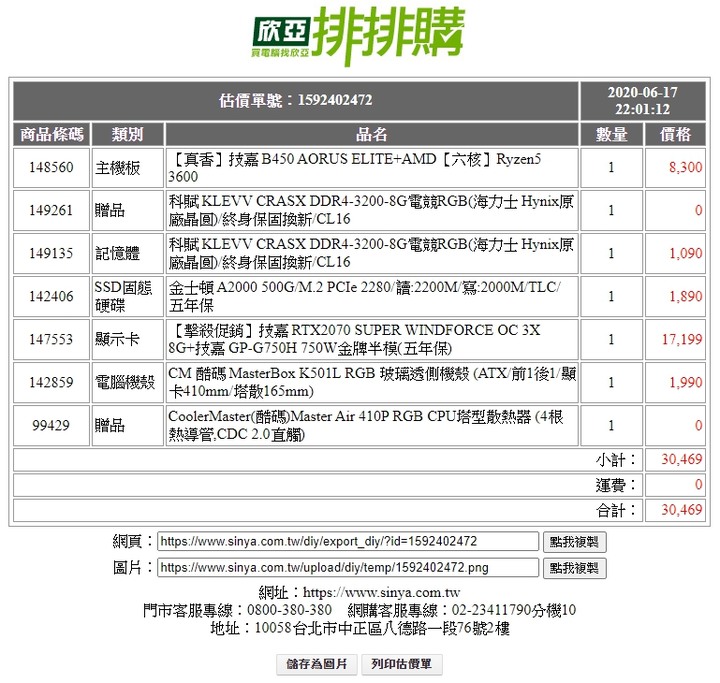Click the 1,090 price cell

pos(675,254)
